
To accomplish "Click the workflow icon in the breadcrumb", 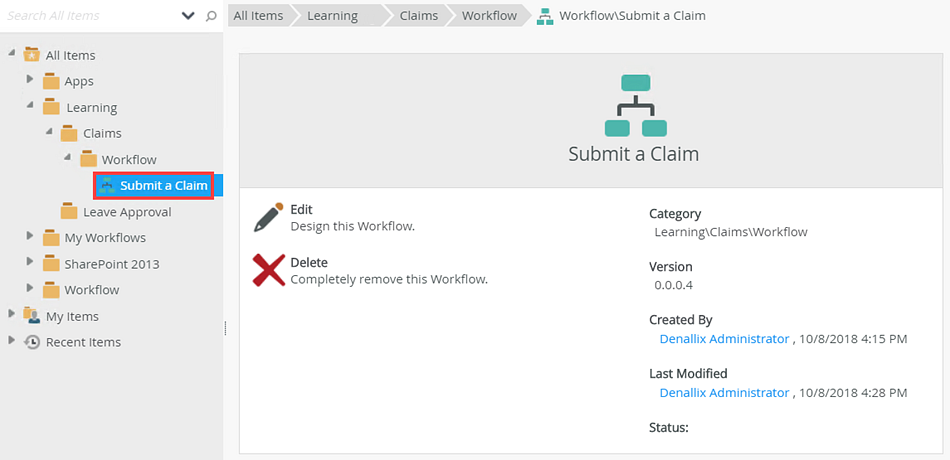I will tap(545, 16).
